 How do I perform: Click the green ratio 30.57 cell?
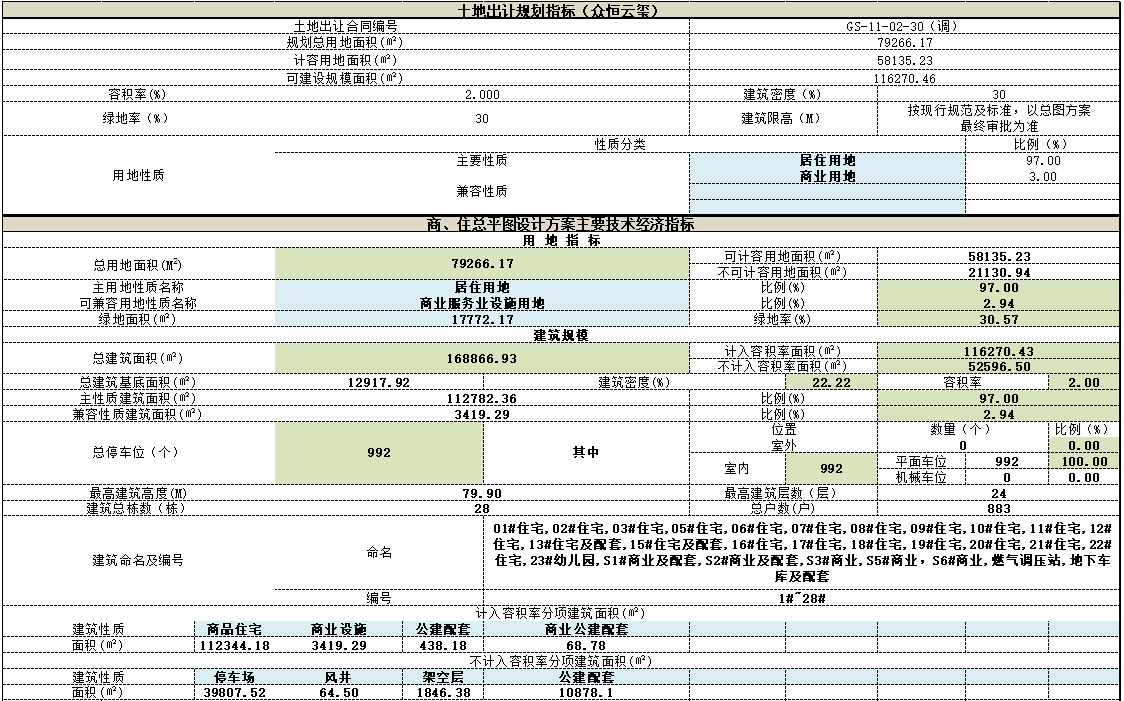pos(999,319)
